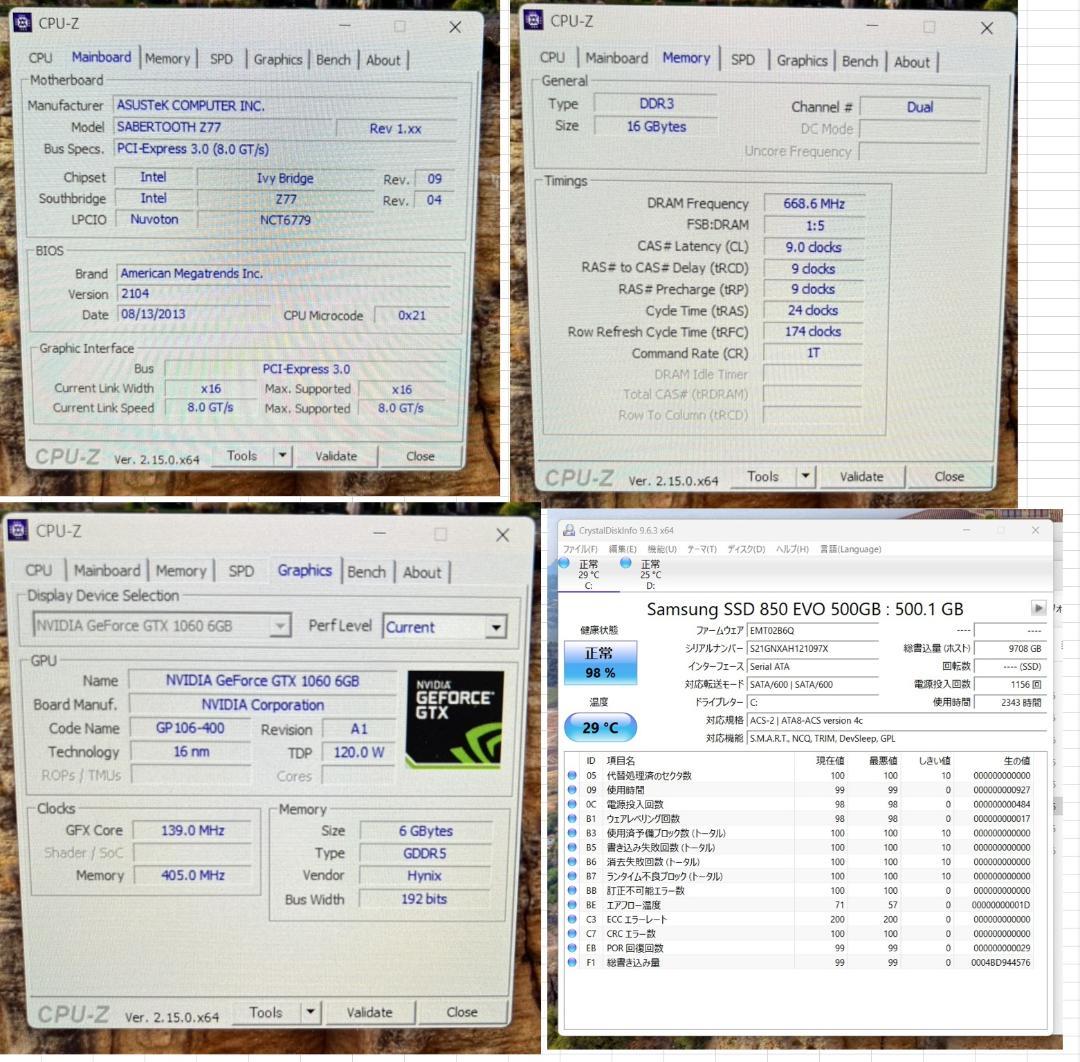The height and width of the screenshot is (1062, 1080).
Task: Open the Display Device Selection dropdown
Action: click(282, 625)
